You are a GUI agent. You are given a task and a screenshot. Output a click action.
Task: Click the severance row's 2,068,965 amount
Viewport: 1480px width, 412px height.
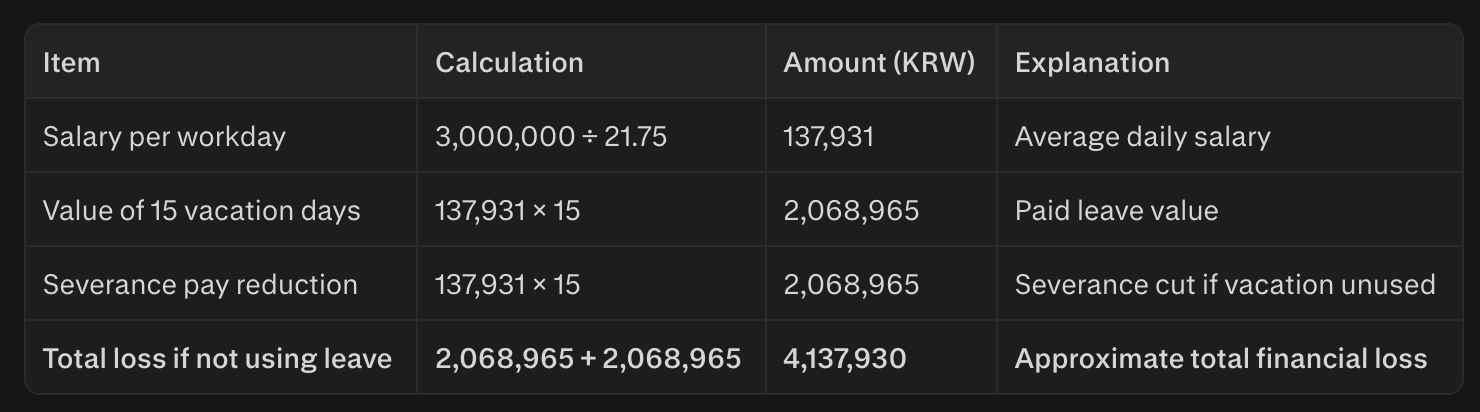851,284
